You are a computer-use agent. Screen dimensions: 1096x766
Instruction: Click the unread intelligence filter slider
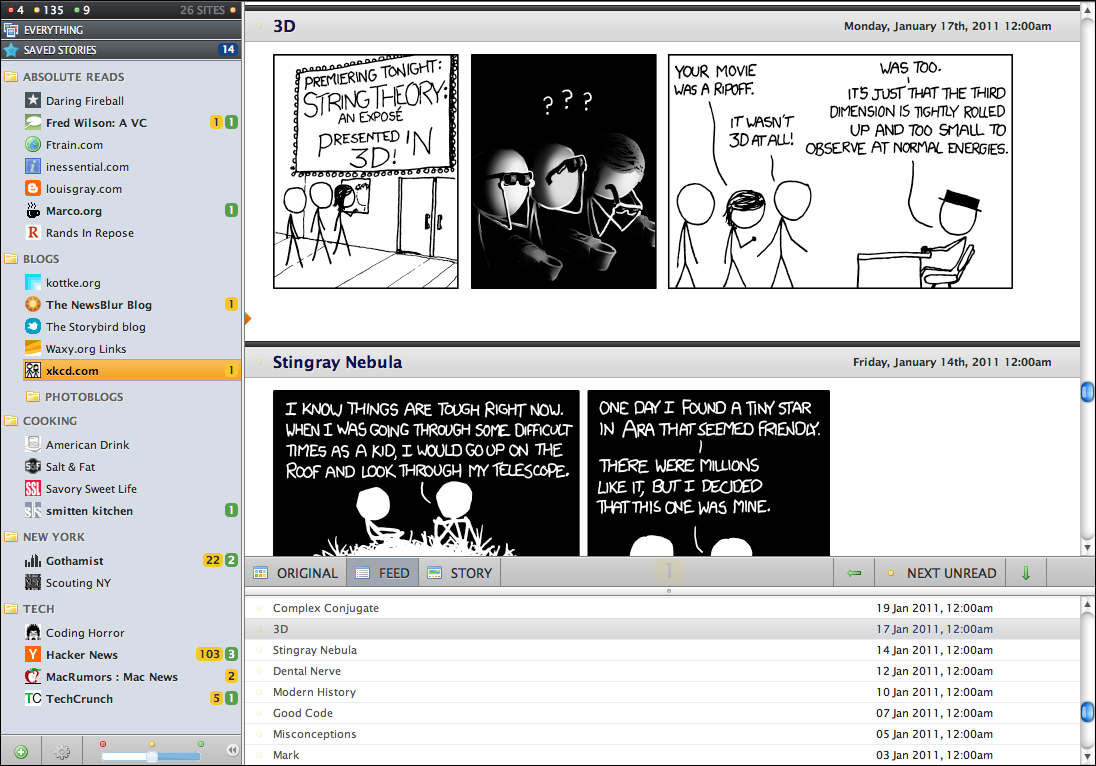tap(152, 756)
